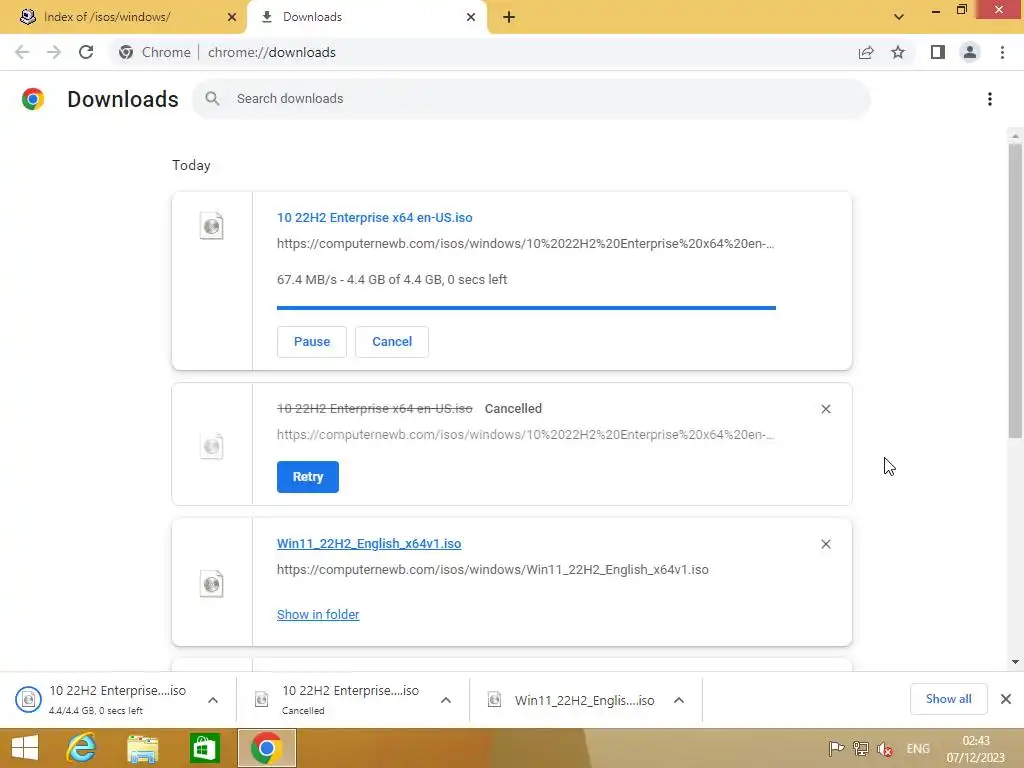Open Windows Store from taskbar
The width and height of the screenshot is (1024, 768).
(204, 748)
